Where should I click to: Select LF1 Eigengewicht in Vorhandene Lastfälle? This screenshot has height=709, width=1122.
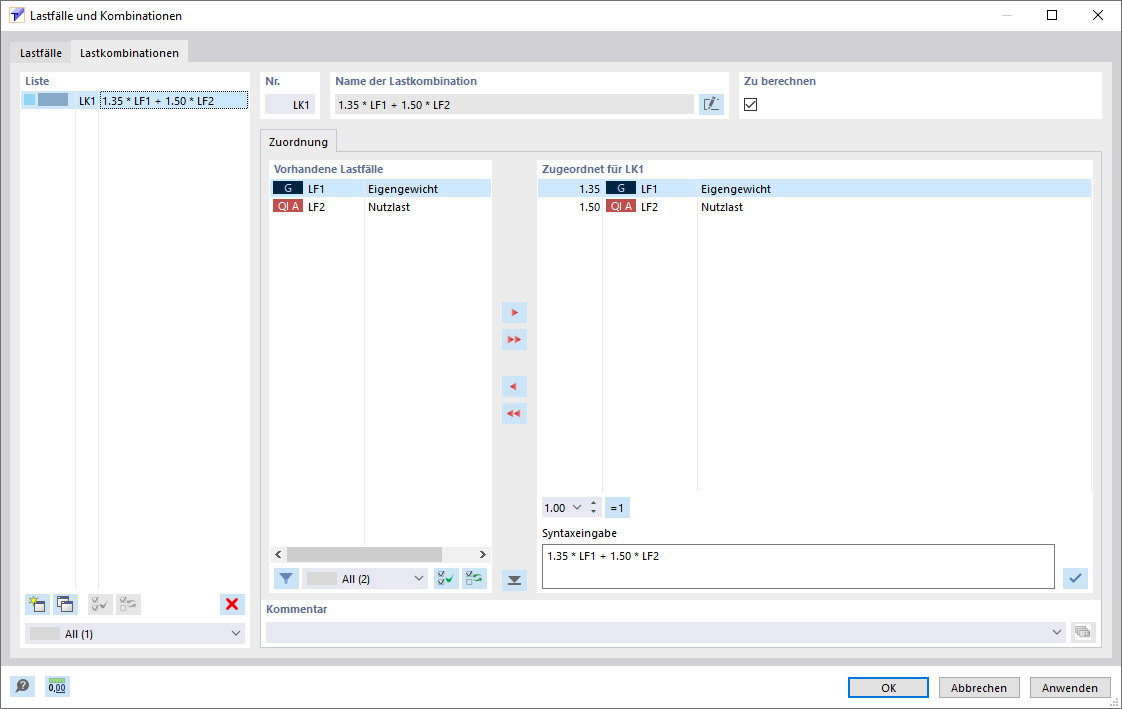pyautogui.click(x=381, y=189)
